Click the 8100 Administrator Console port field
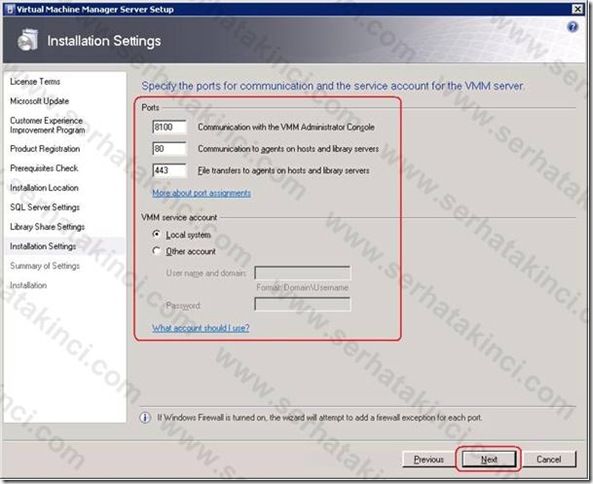Screen dimensions: 593x484 click(x=169, y=127)
